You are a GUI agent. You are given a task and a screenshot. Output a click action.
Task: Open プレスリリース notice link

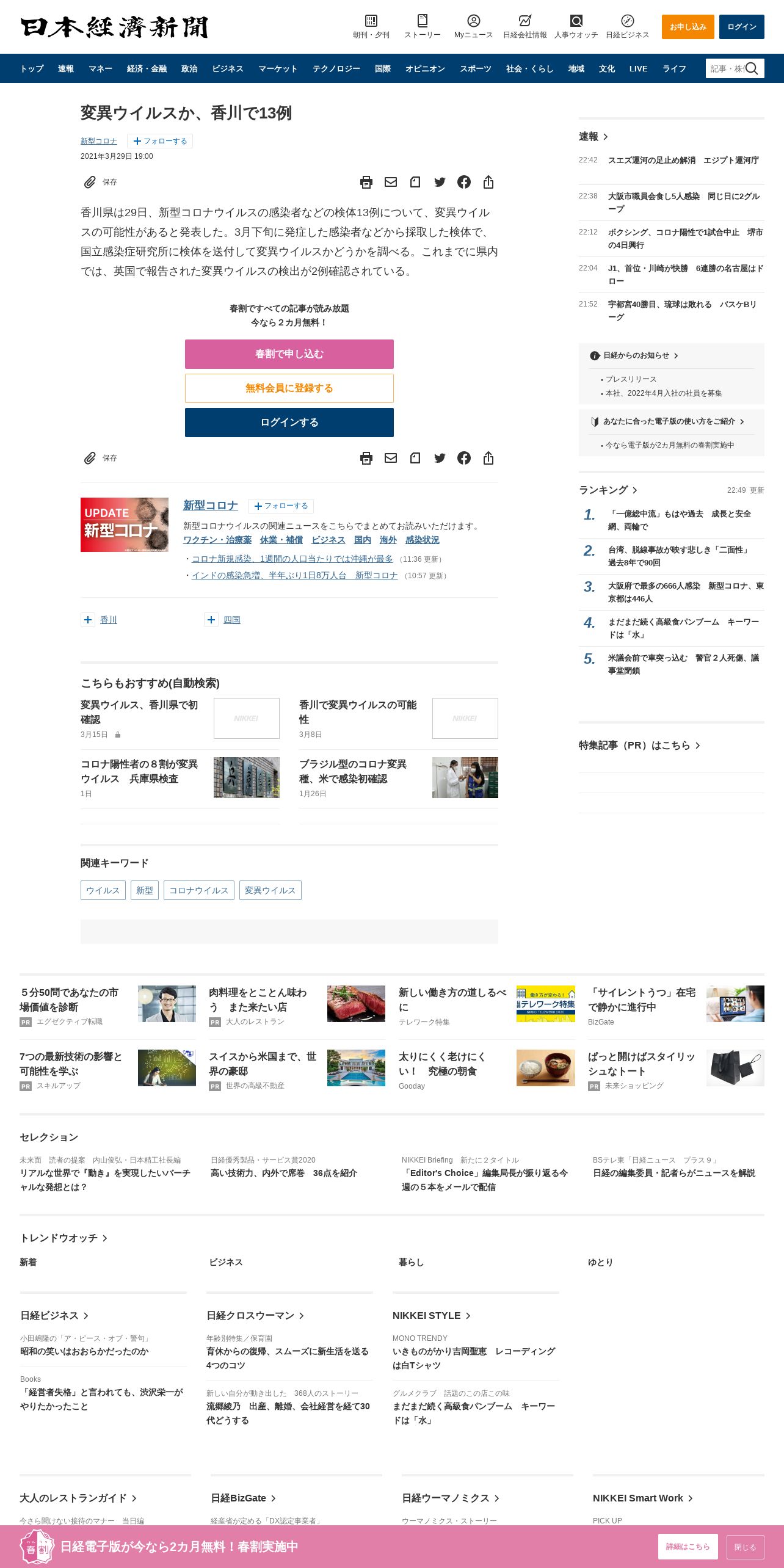[x=631, y=379]
